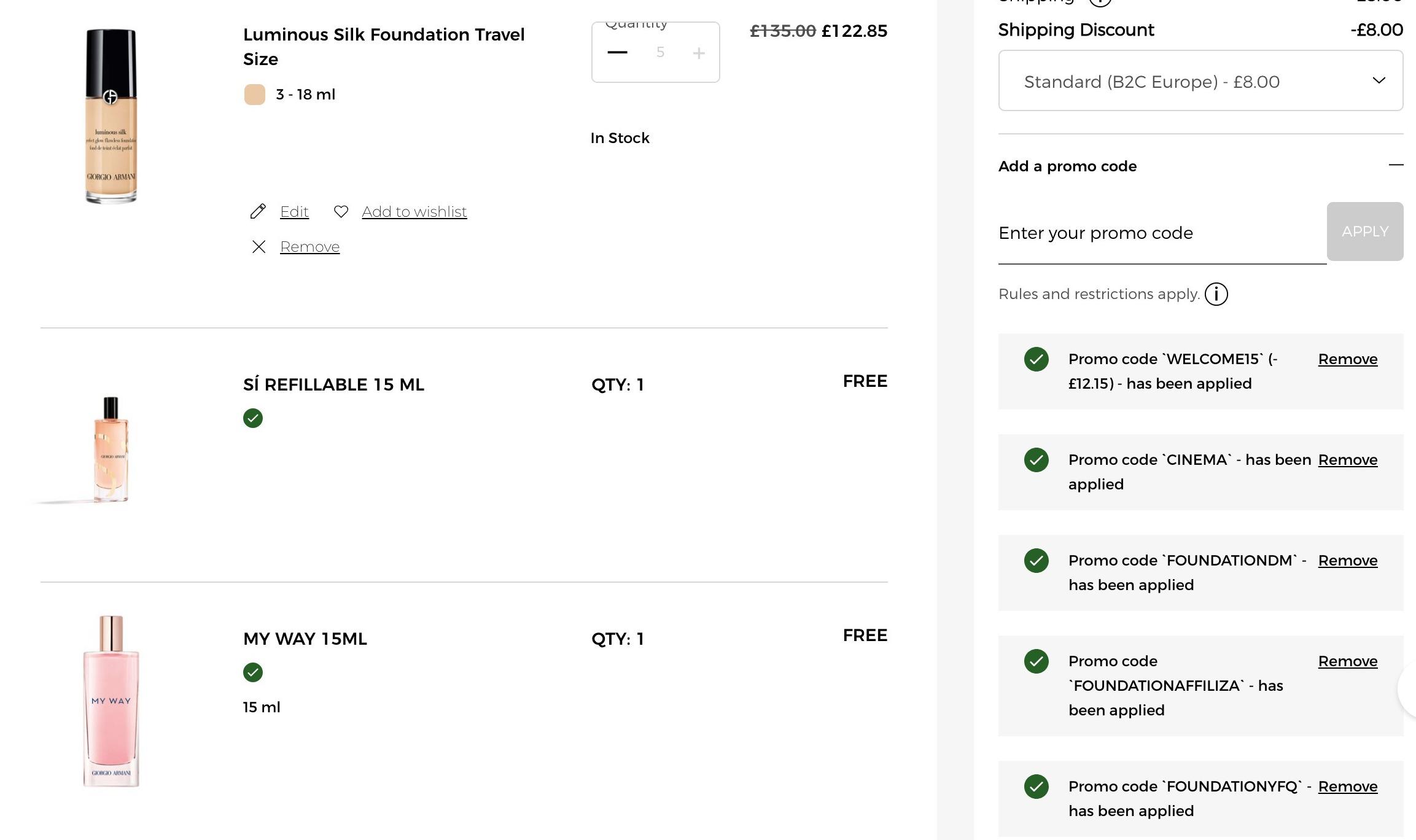Click QTY: 1 for MY WAY
Screen dimensions: 1416x840
click(618, 639)
